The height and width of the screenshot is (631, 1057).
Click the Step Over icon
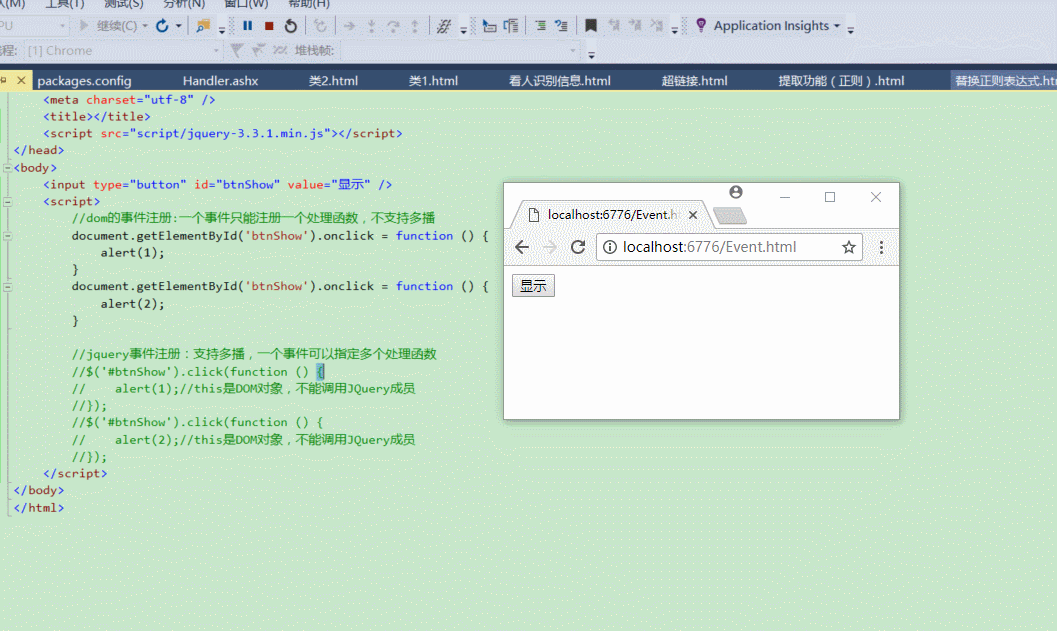(x=393, y=26)
